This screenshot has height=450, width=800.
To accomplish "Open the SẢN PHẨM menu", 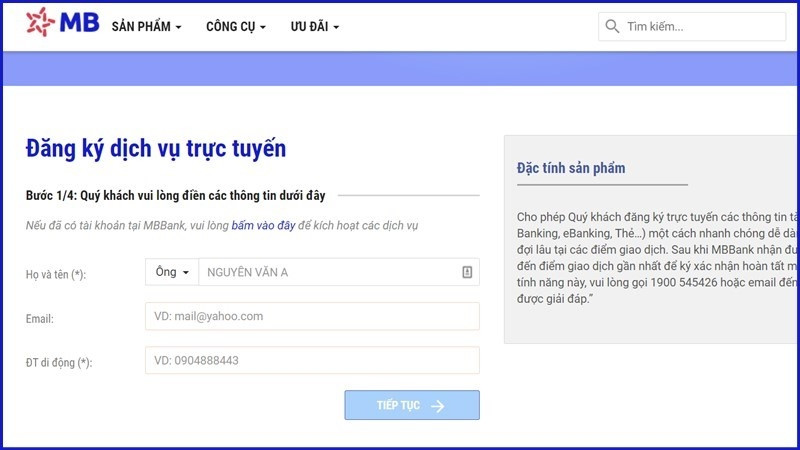I will coord(146,27).
